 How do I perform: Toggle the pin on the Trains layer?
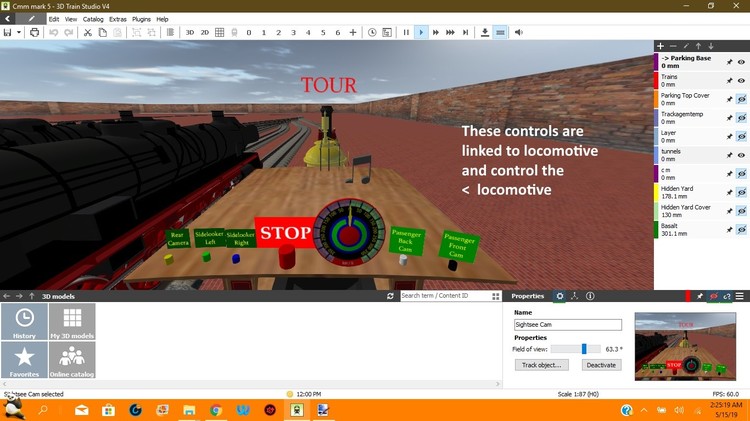click(729, 81)
